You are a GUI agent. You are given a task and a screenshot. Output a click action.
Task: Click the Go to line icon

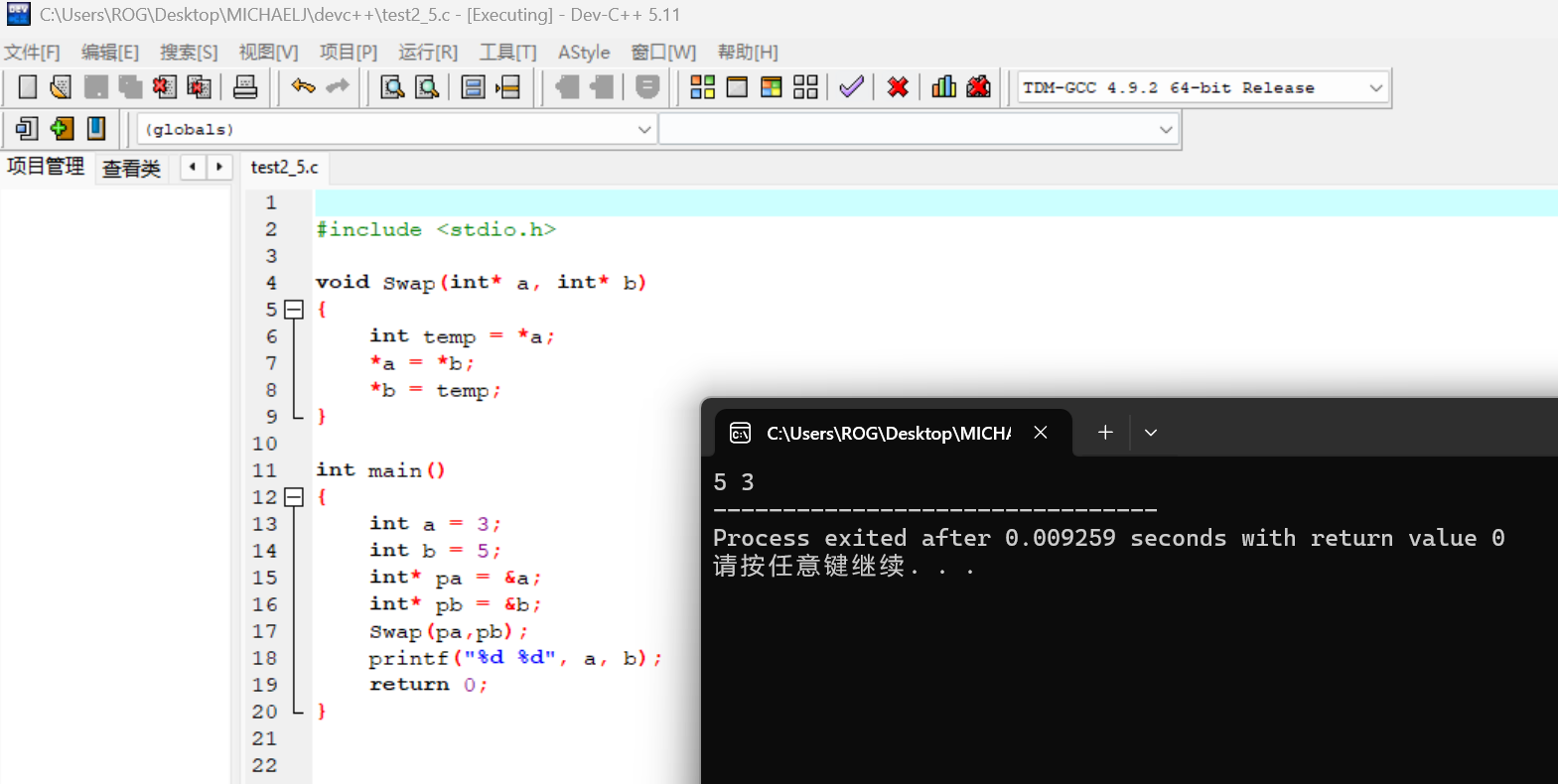[x=508, y=87]
